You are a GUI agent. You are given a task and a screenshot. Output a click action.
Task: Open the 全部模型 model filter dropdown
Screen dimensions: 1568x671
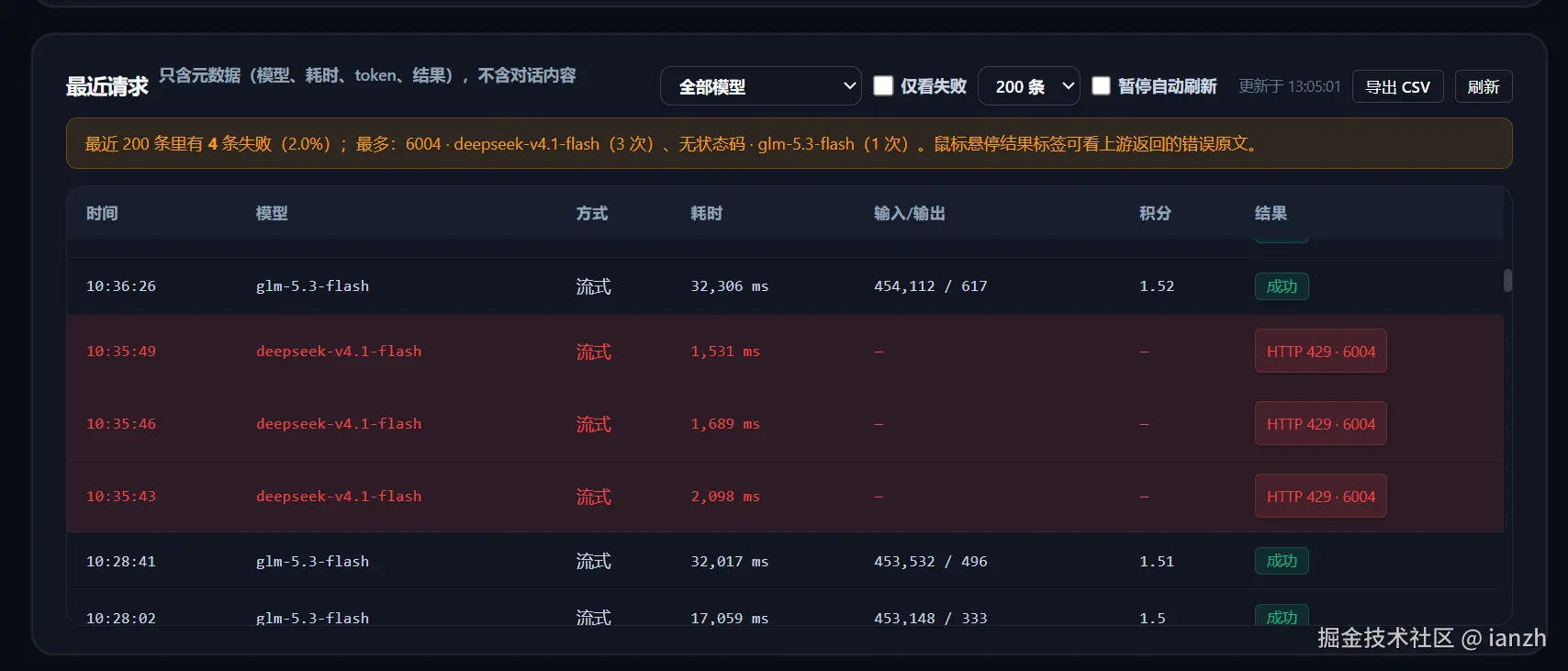click(x=760, y=86)
